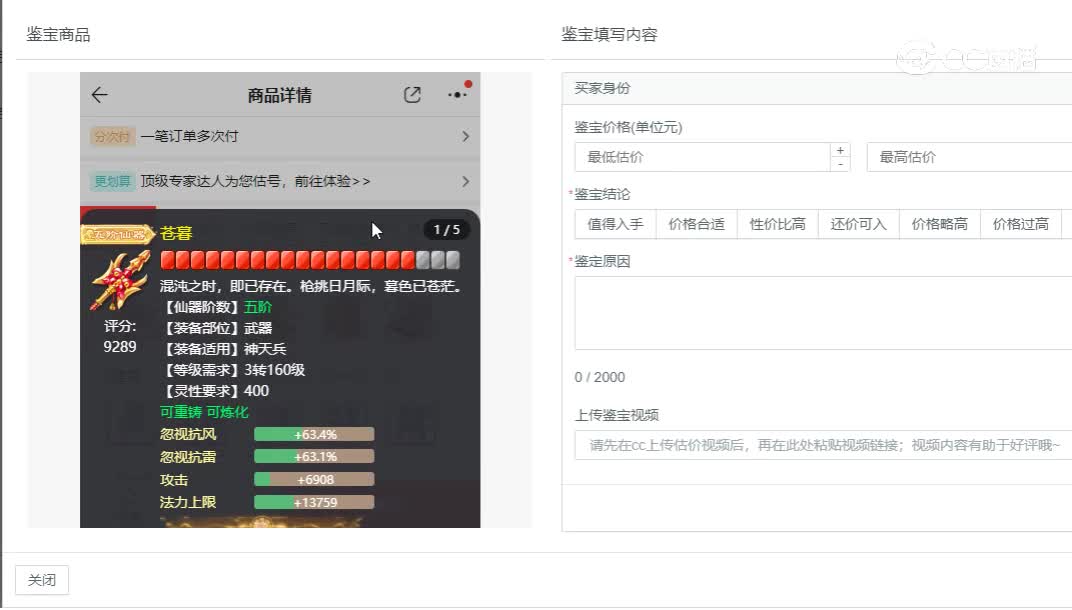
Task: Click the 【灵性要求】400 line
Action: 215,390
